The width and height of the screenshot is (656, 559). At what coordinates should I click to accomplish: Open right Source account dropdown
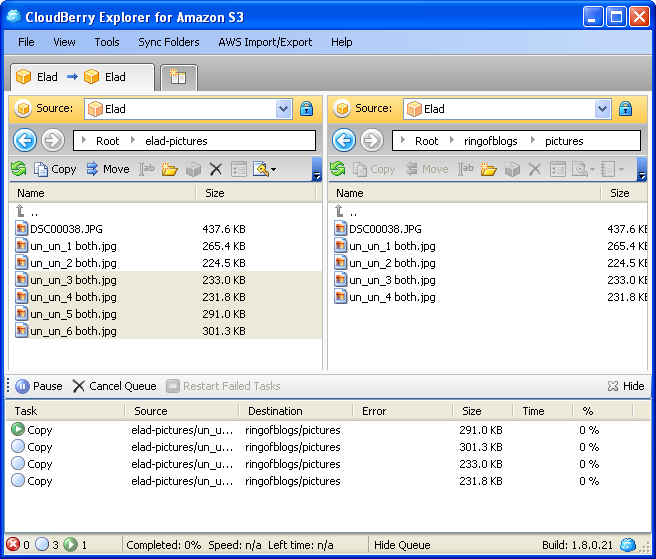point(602,109)
